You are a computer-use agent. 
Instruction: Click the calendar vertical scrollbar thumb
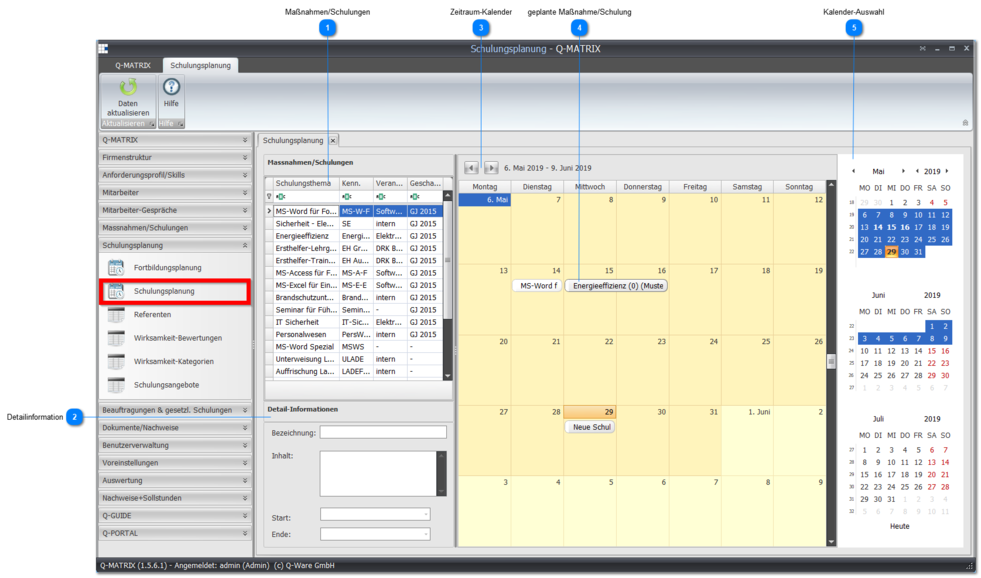(x=831, y=362)
